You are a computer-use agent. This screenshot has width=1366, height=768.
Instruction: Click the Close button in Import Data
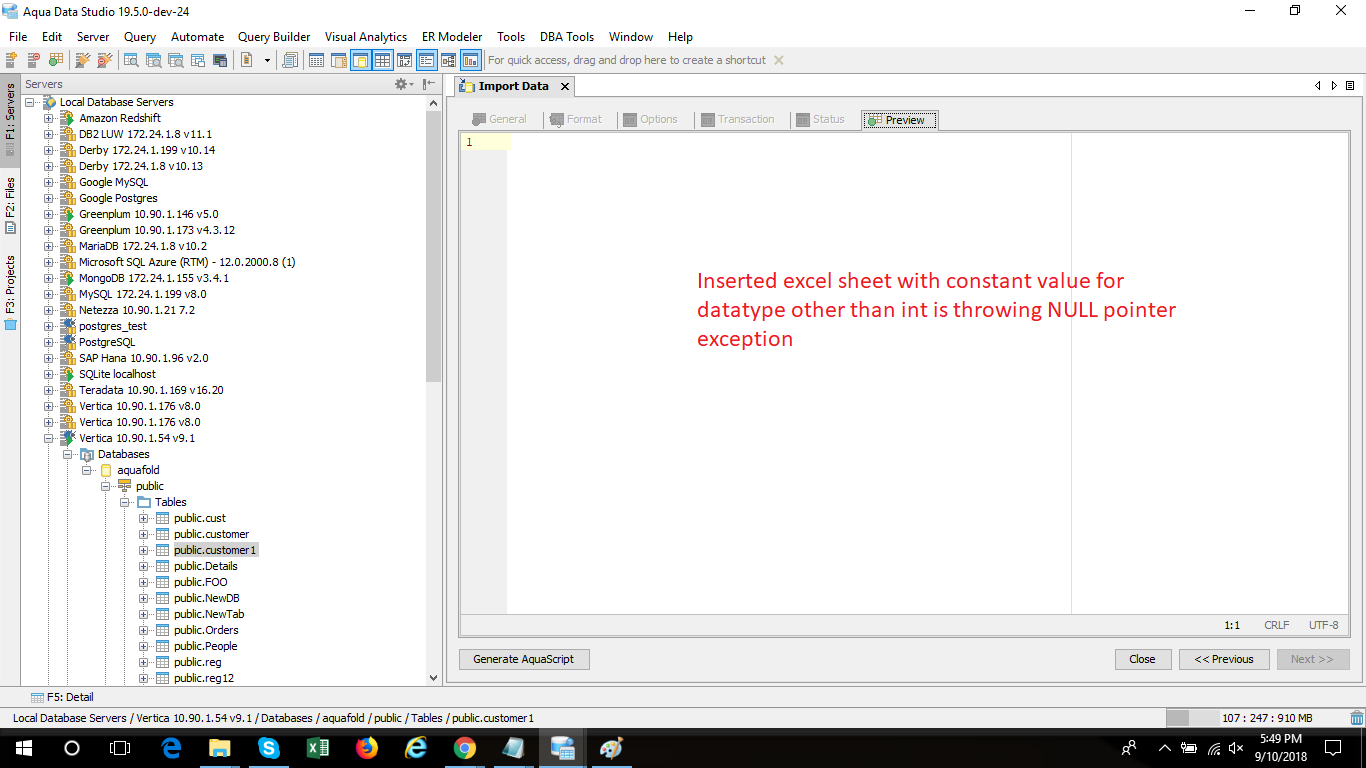click(1142, 660)
